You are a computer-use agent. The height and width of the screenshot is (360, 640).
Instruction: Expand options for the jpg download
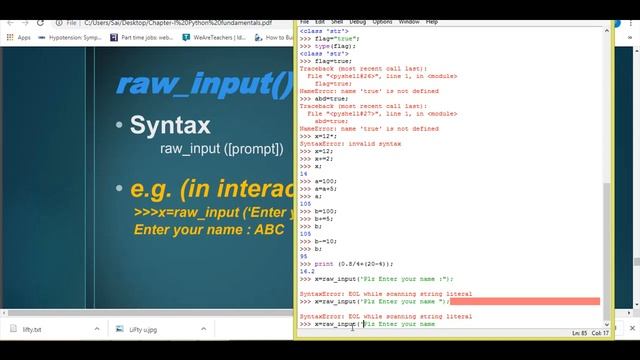coord(204,329)
